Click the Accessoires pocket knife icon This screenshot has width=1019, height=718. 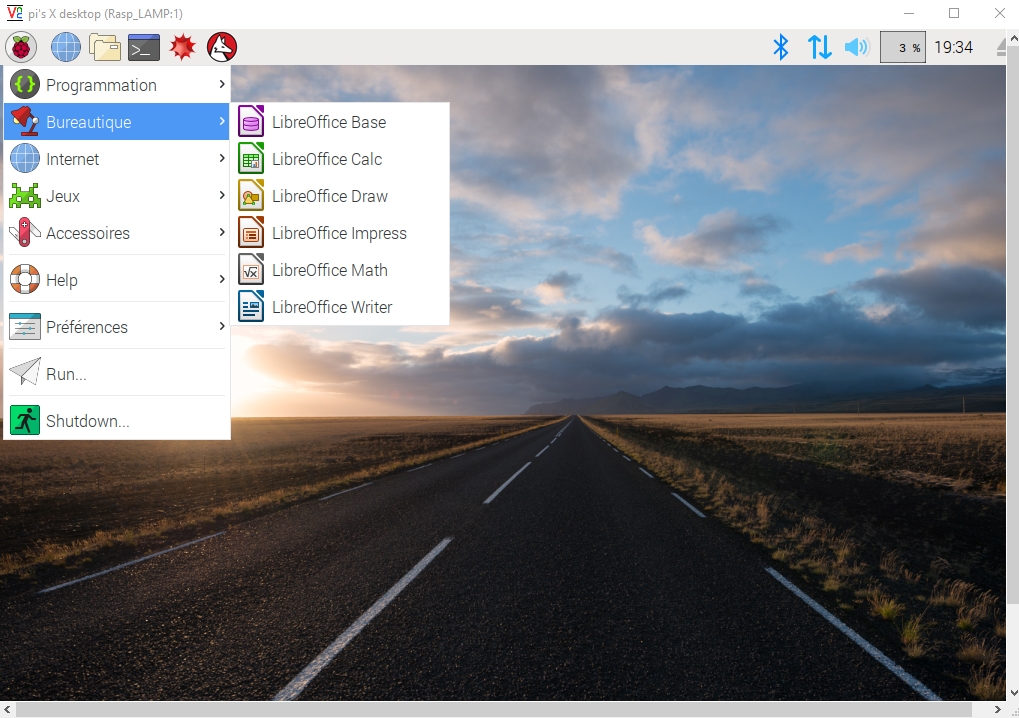pos(25,233)
